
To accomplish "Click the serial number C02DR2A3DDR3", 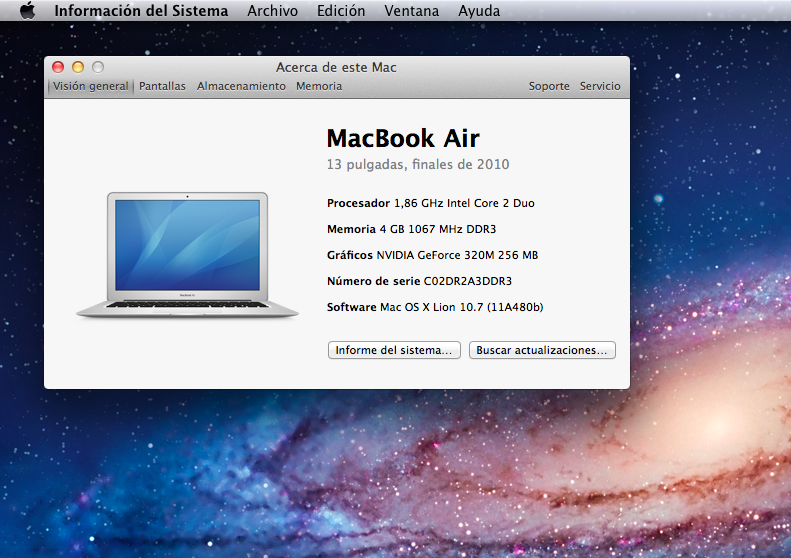I will [x=468, y=281].
